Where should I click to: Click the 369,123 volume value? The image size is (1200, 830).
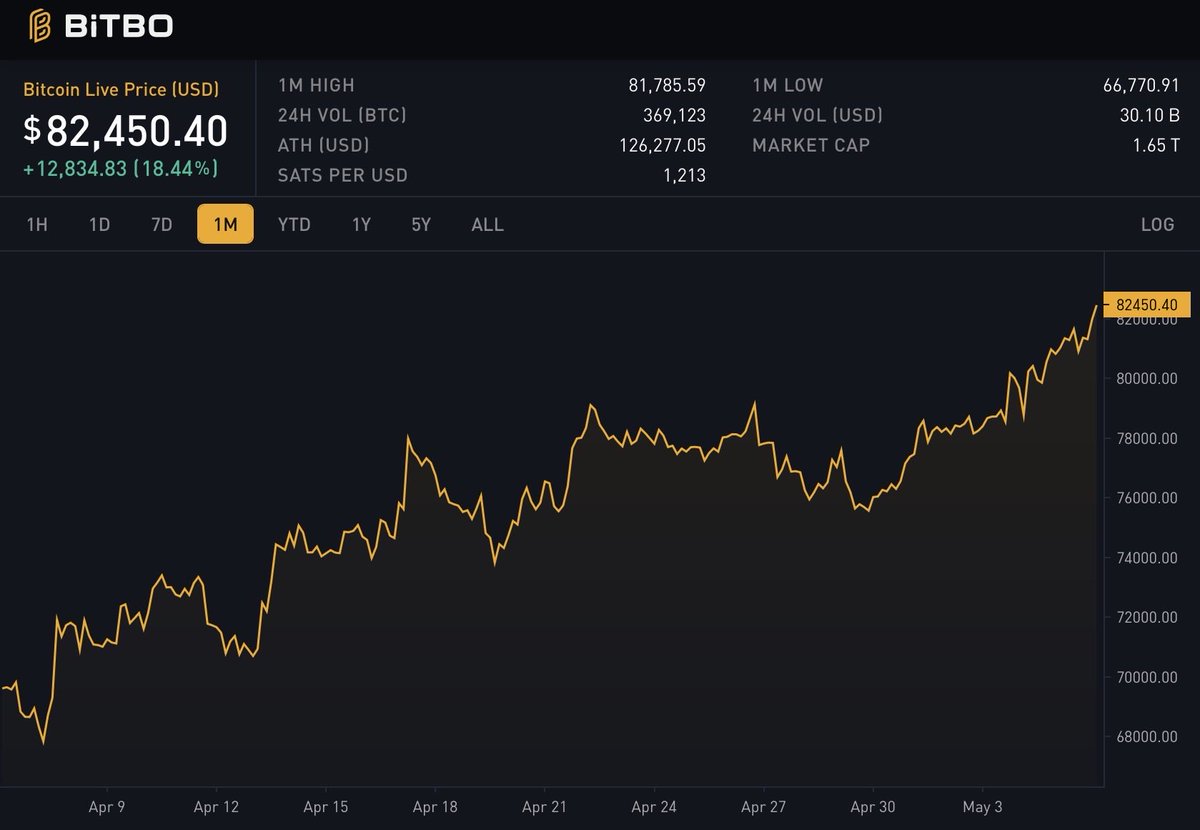(x=674, y=116)
